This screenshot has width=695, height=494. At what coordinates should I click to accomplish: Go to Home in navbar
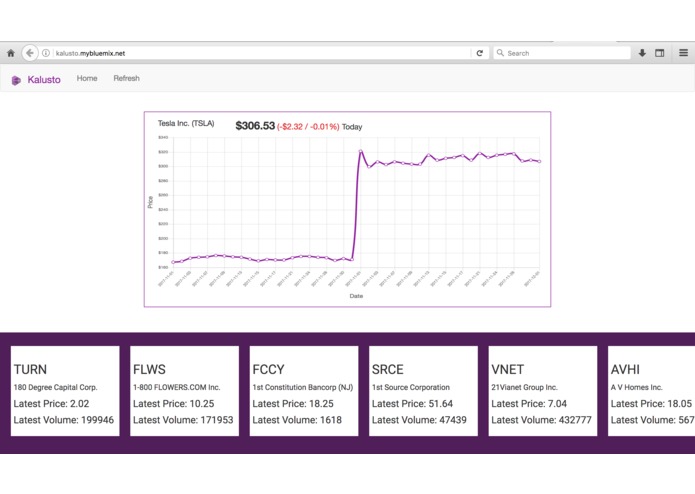pyautogui.click(x=87, y=78)
